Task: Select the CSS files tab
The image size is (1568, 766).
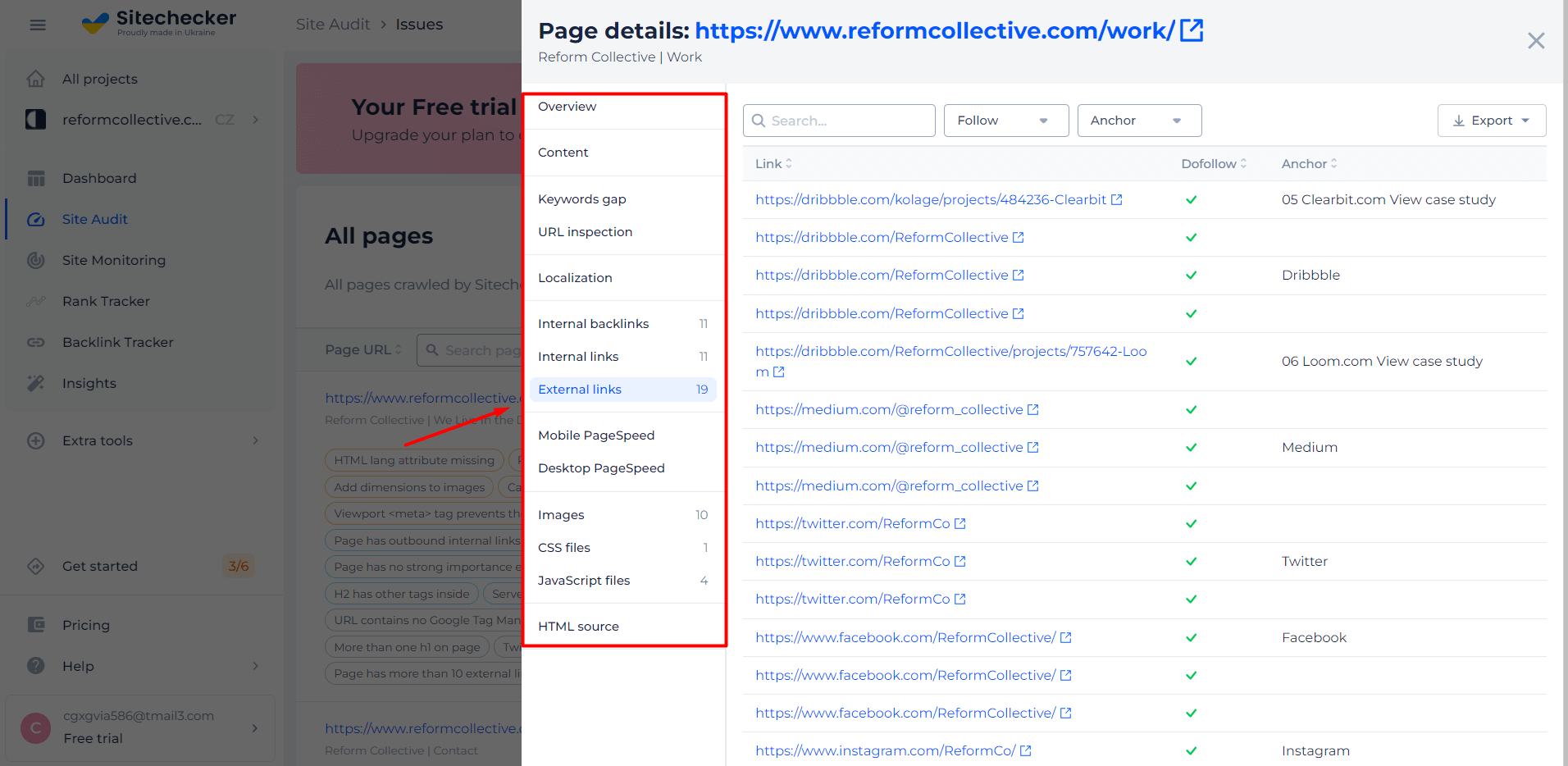Action: pyautogui.click(x=623, y=548)
